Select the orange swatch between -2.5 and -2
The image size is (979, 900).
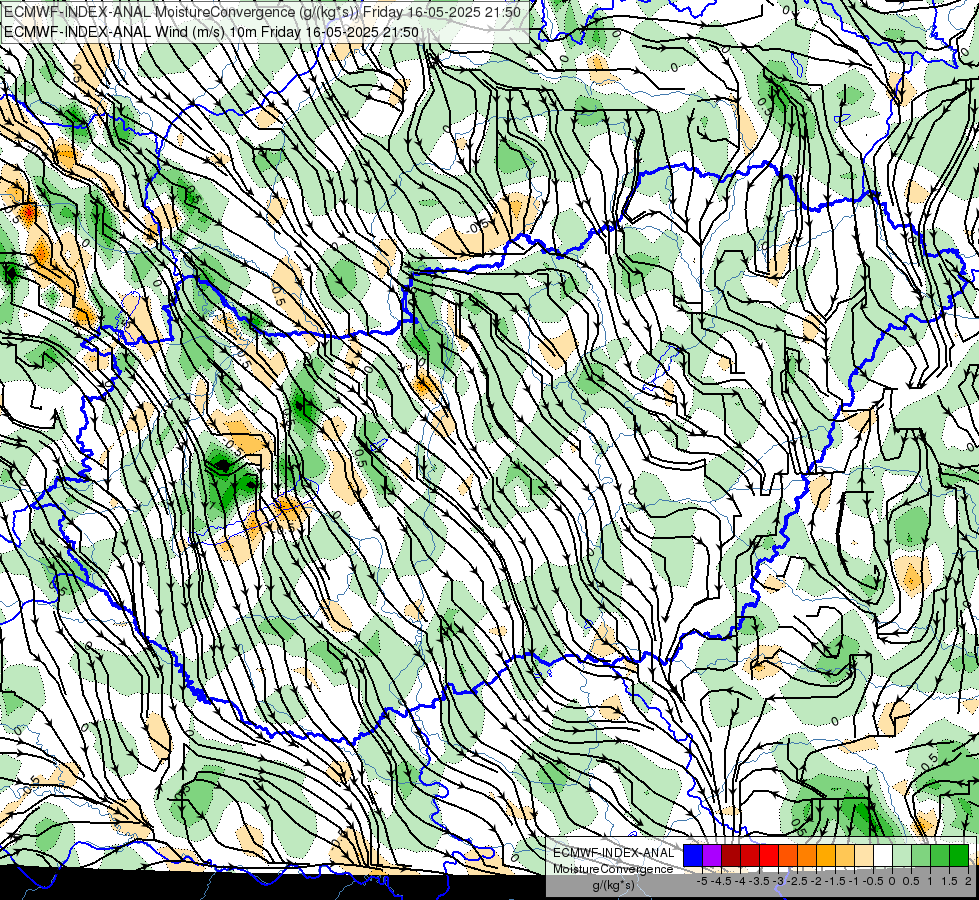(x=807, y=855)
